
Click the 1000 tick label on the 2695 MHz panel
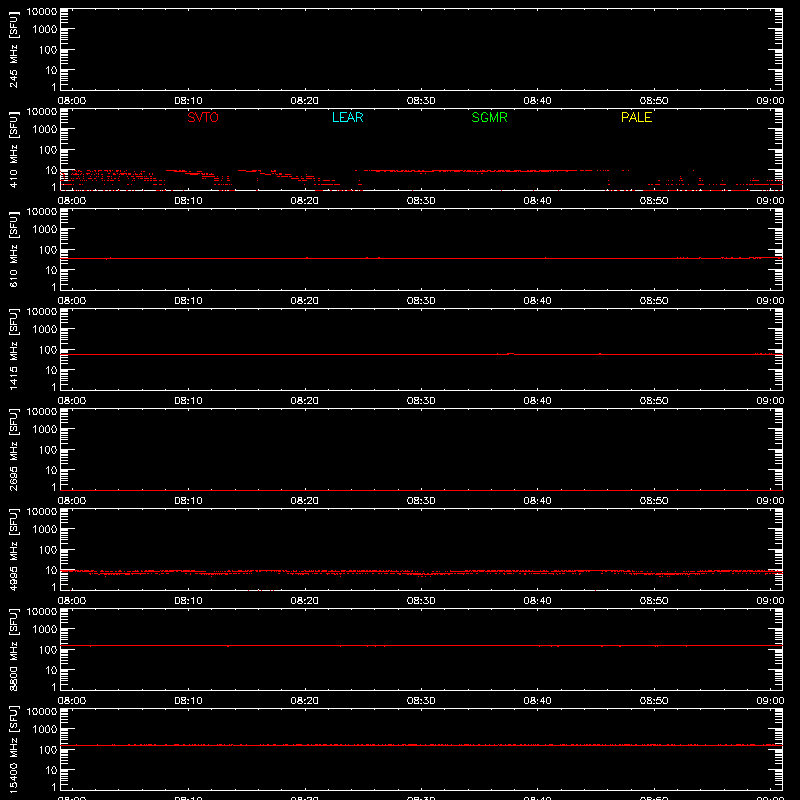tap(45, 430)
